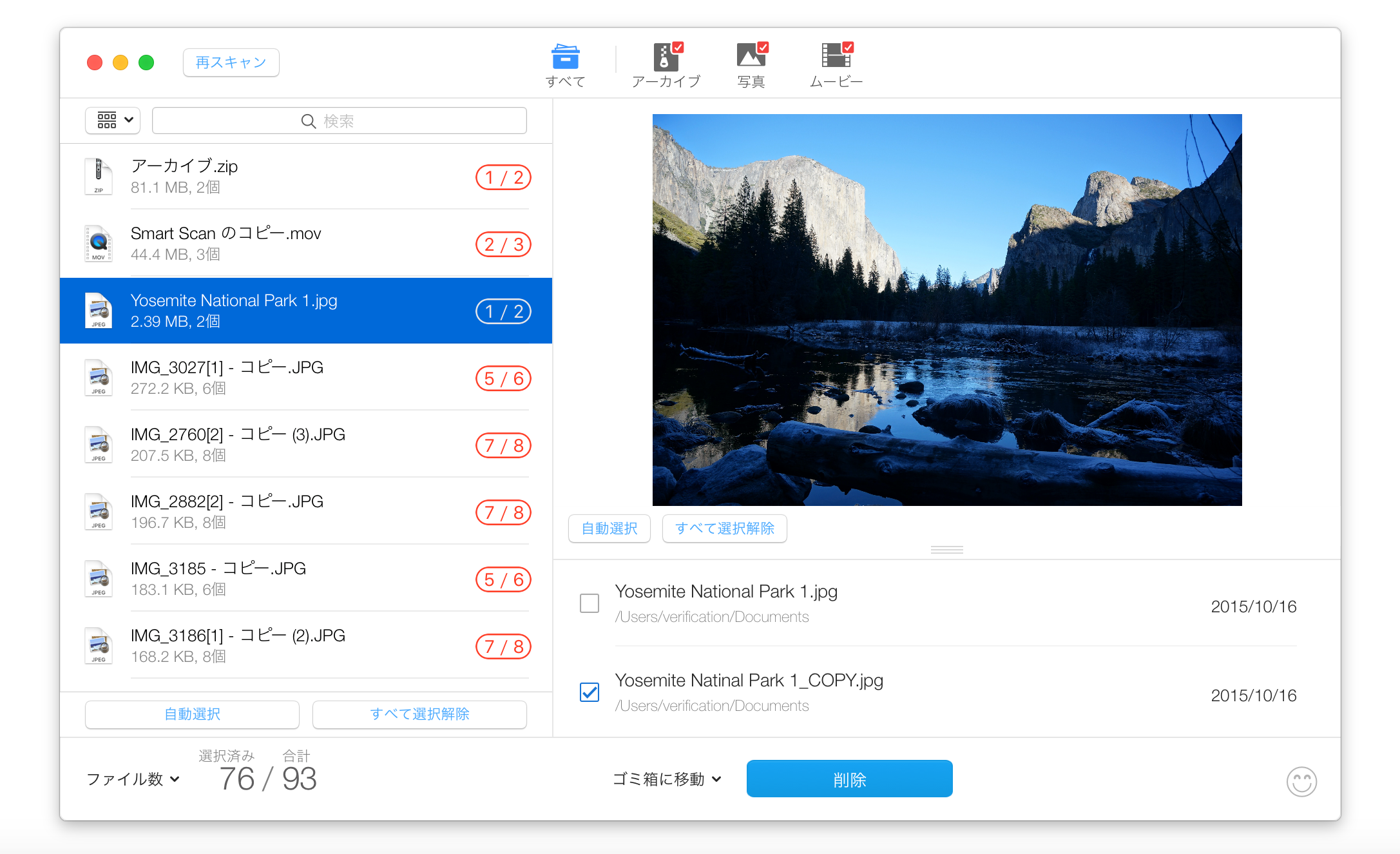Click the 再スキャン rescan button

coord(231,63)
